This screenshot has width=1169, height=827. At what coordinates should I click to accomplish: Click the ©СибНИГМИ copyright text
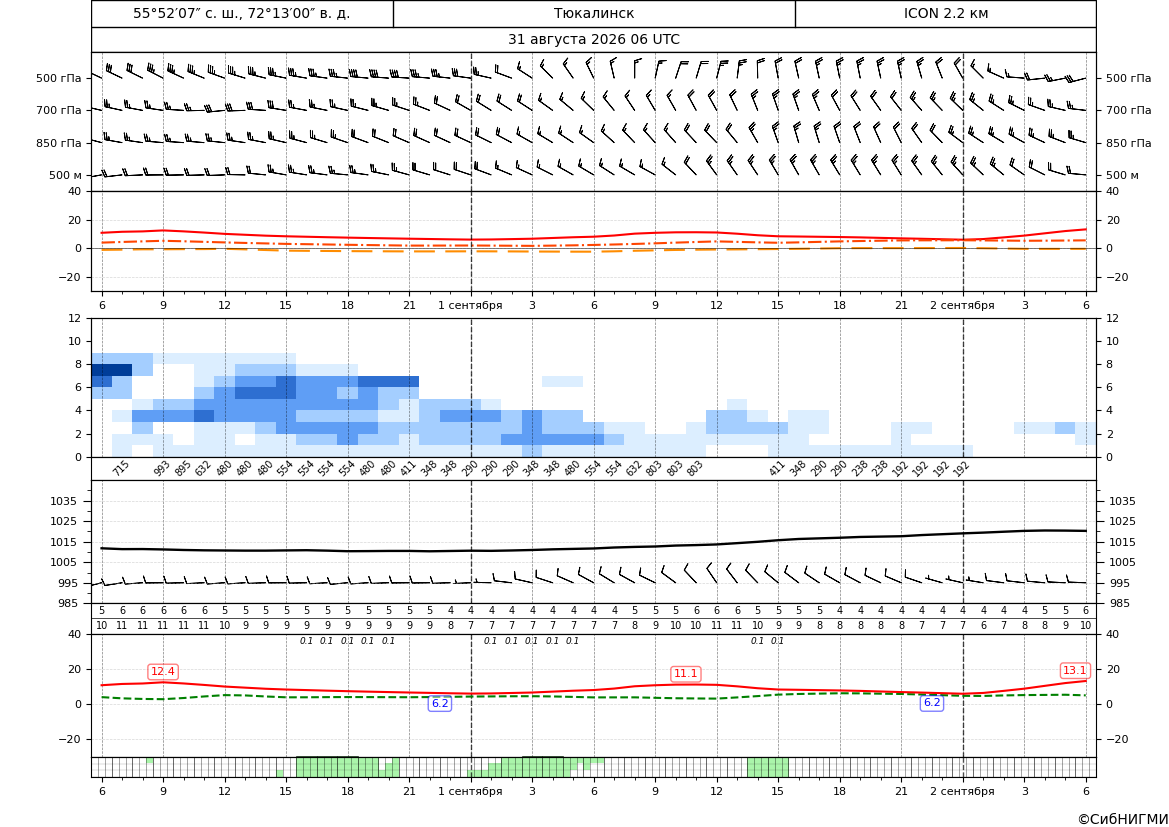[1123, 819]
